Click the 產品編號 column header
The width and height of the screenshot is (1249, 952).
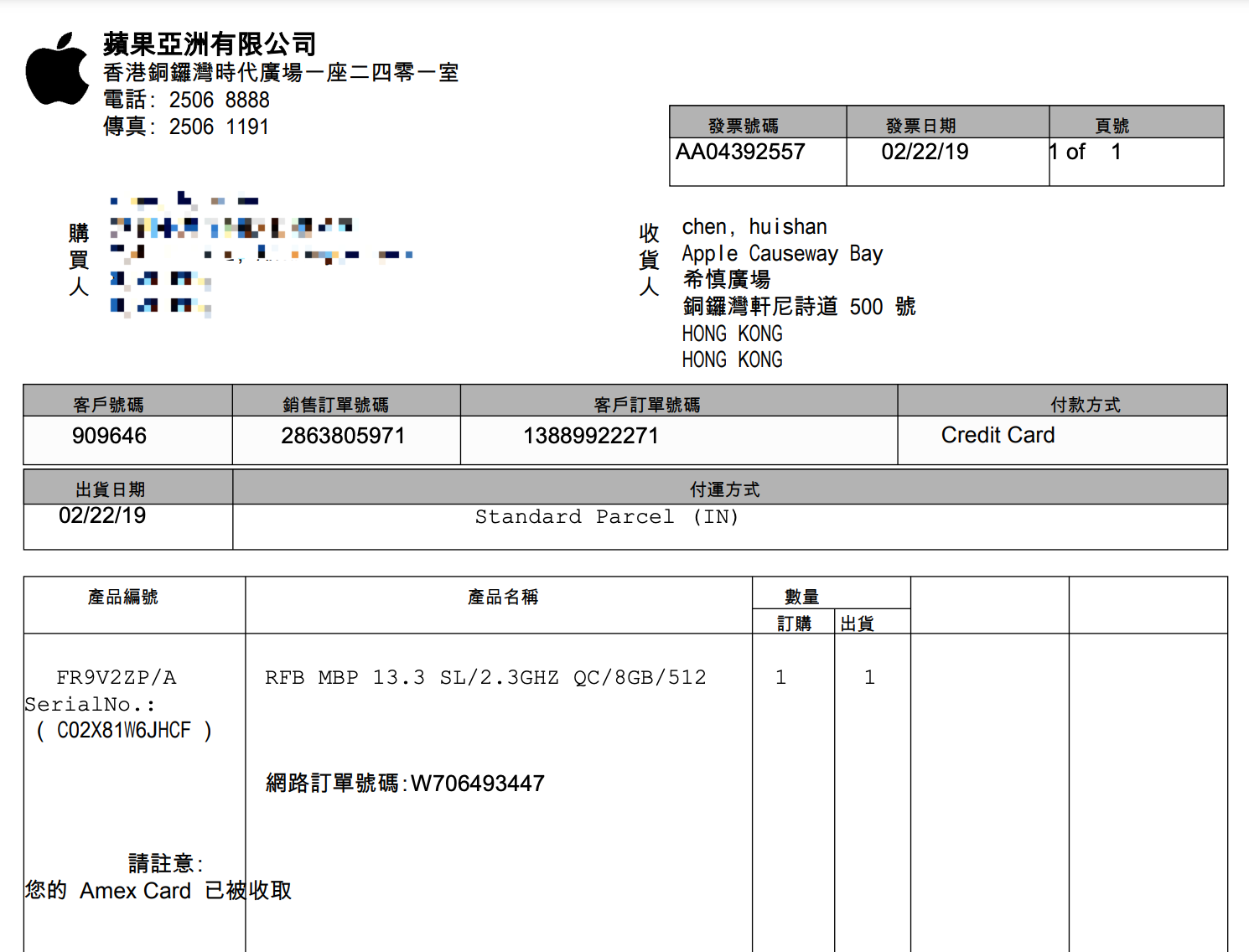(122, 597)
